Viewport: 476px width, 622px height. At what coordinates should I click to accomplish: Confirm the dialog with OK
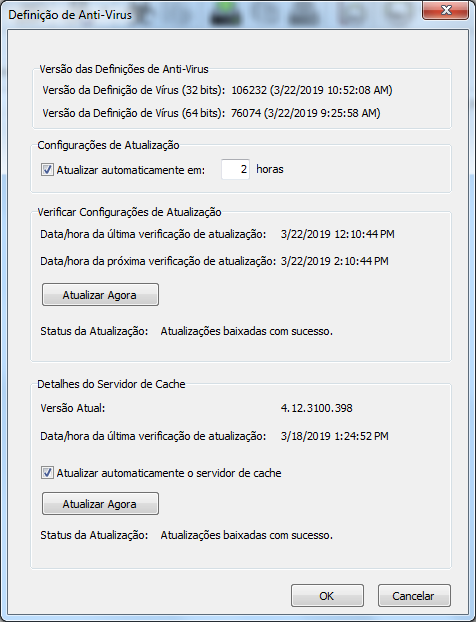[327, 595]
